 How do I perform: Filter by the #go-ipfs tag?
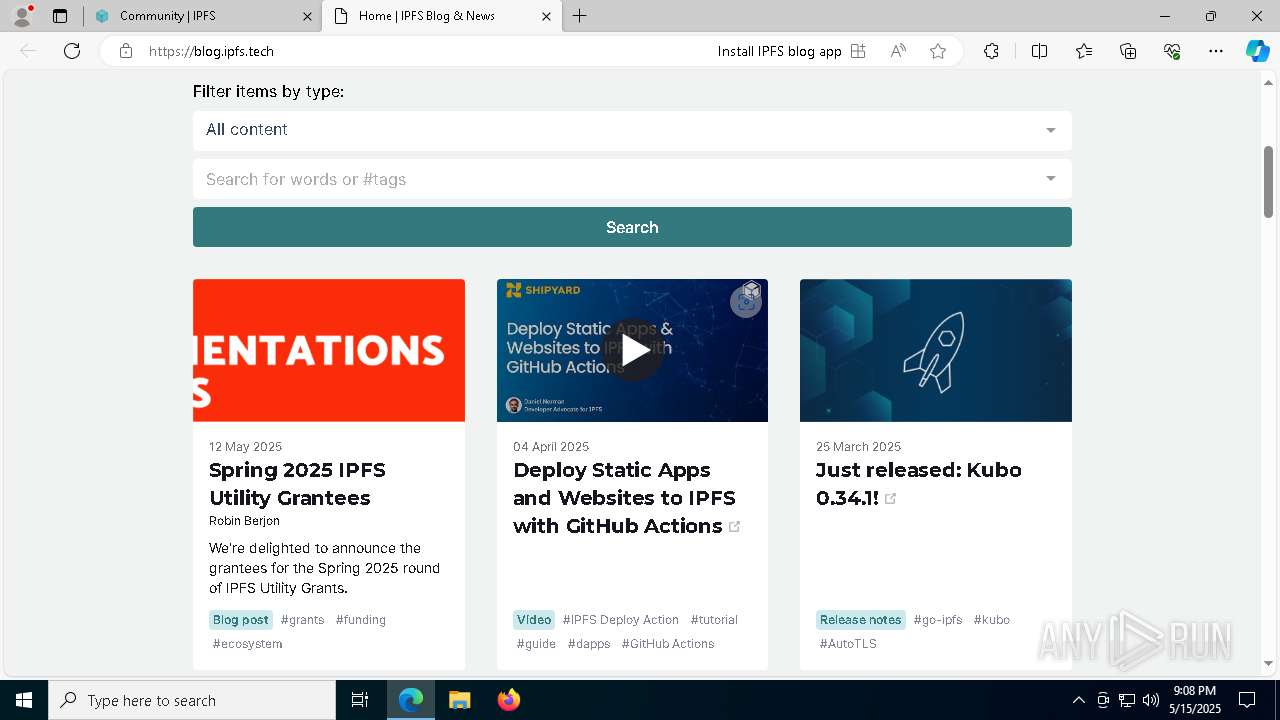coord(938,620)
